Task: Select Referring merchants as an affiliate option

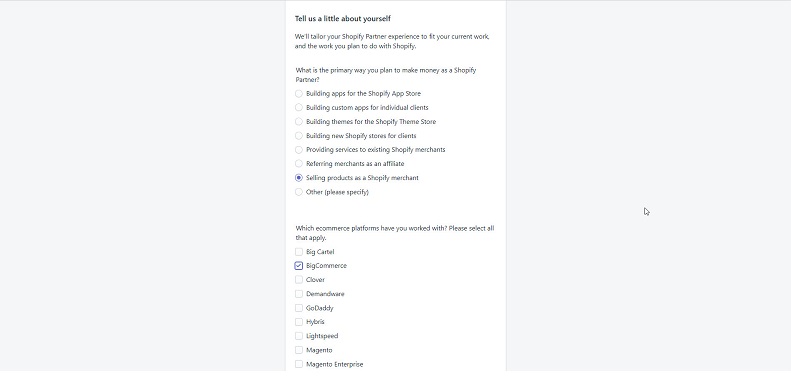Action: coord(299,164)
